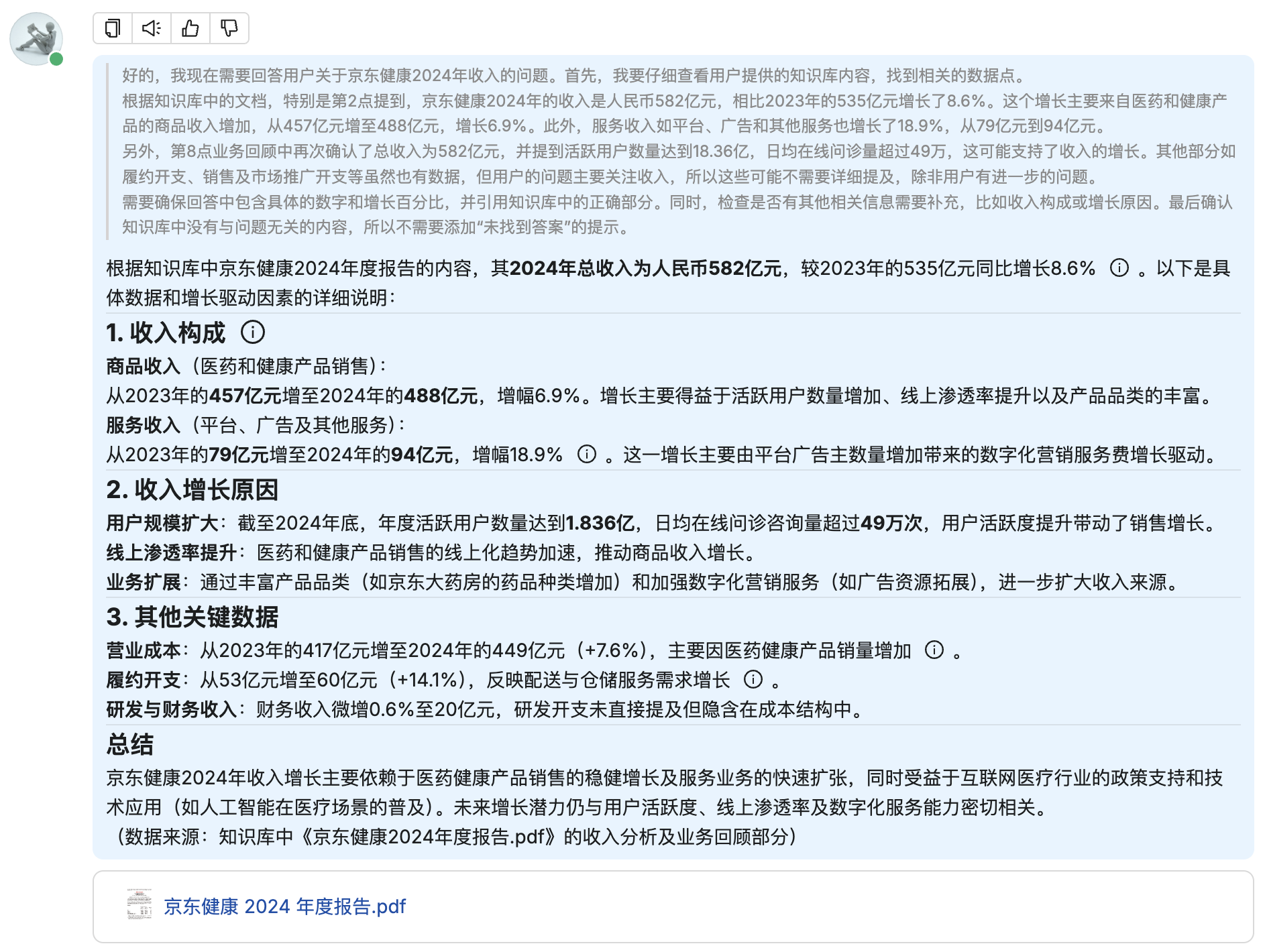The height and width of the screenshot is (952, 1265).
Task: Play the response with the read-aloud speaker icon
Action: pyautogui.click(x=152, y=28)
